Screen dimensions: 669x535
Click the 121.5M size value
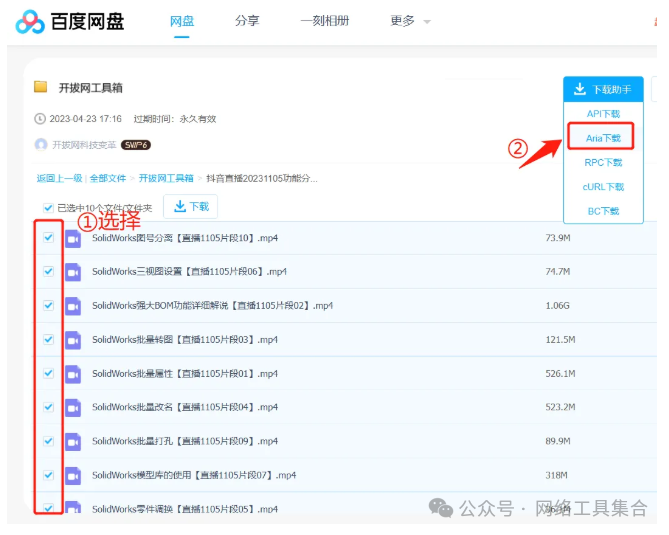tap(560, 340)
